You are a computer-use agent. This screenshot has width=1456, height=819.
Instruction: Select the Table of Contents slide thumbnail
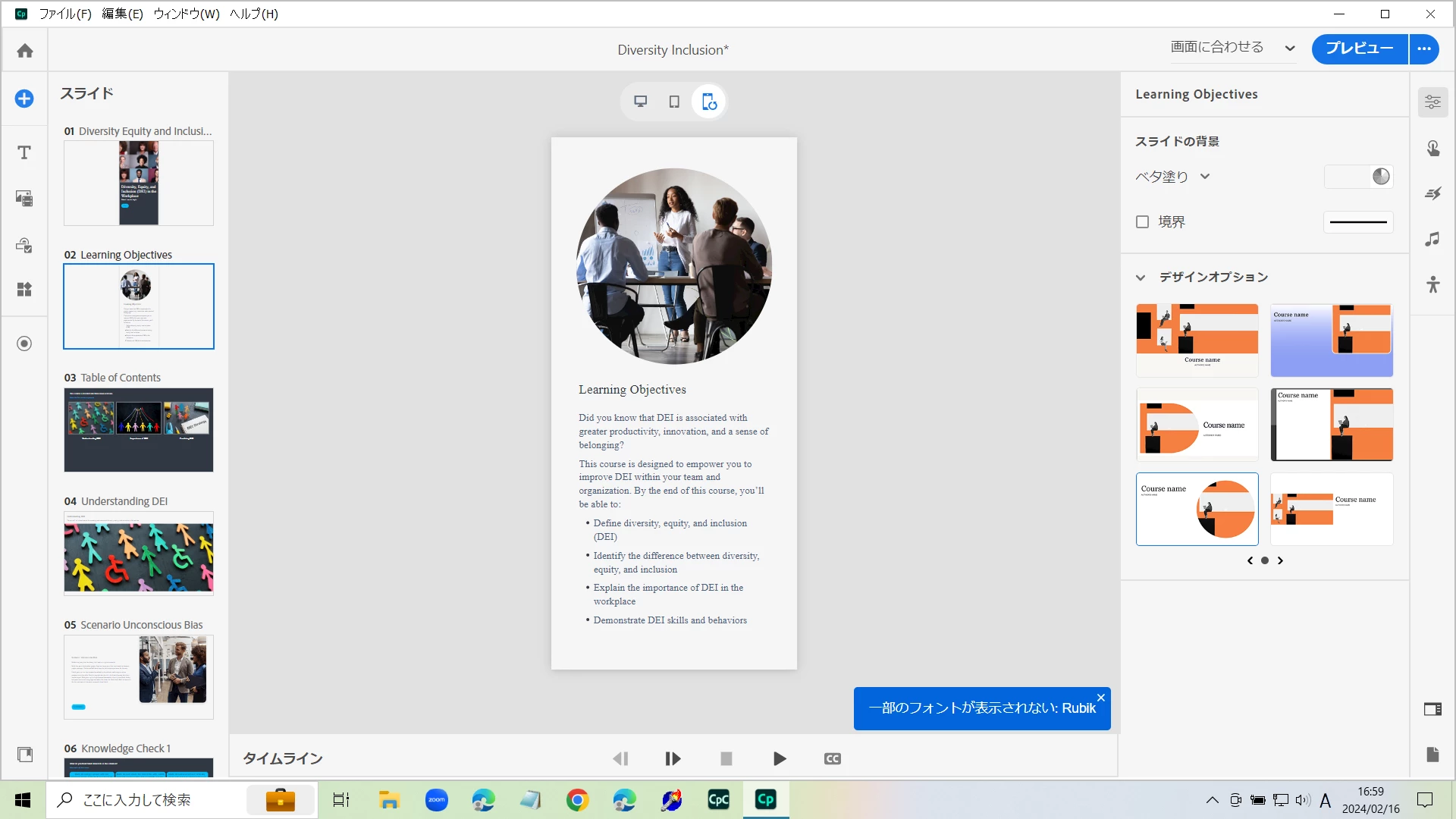point(139,430)
